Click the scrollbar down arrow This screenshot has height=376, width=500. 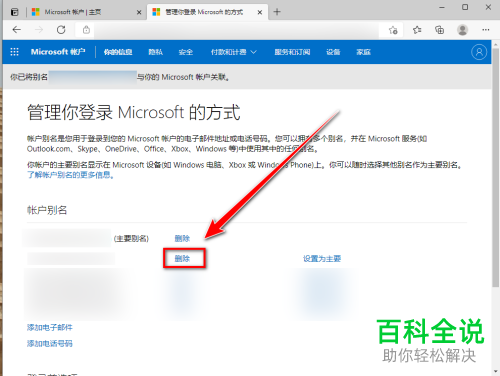click(x=496, y=371)
